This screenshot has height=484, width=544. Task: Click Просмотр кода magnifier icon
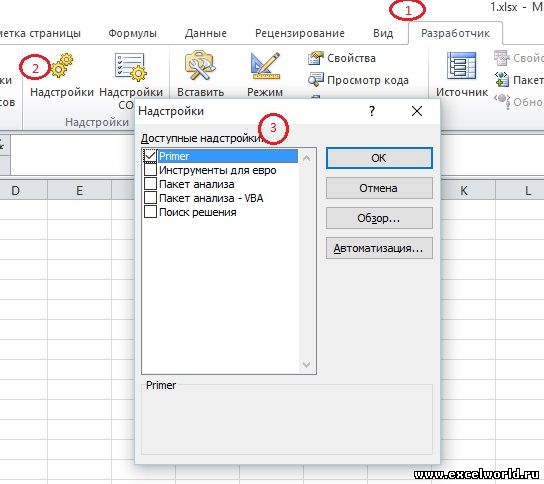316,80
